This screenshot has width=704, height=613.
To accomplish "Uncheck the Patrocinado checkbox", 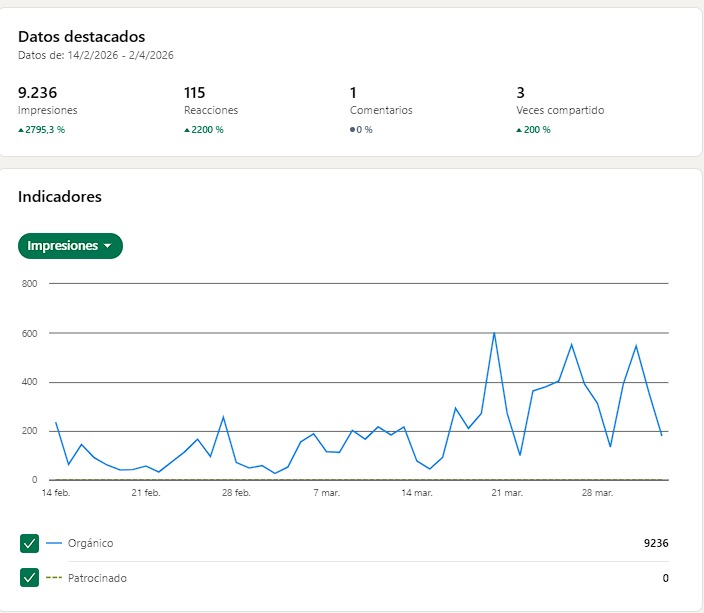I will [x=29, y=578].
